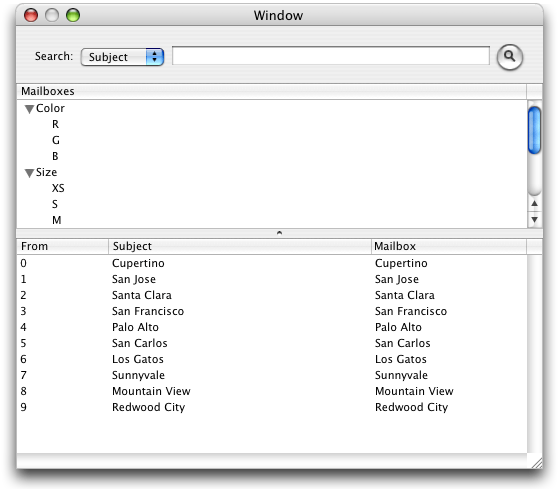
Task: Collapse the Color group disclosure triangle
Action: [x=29, y=109]
